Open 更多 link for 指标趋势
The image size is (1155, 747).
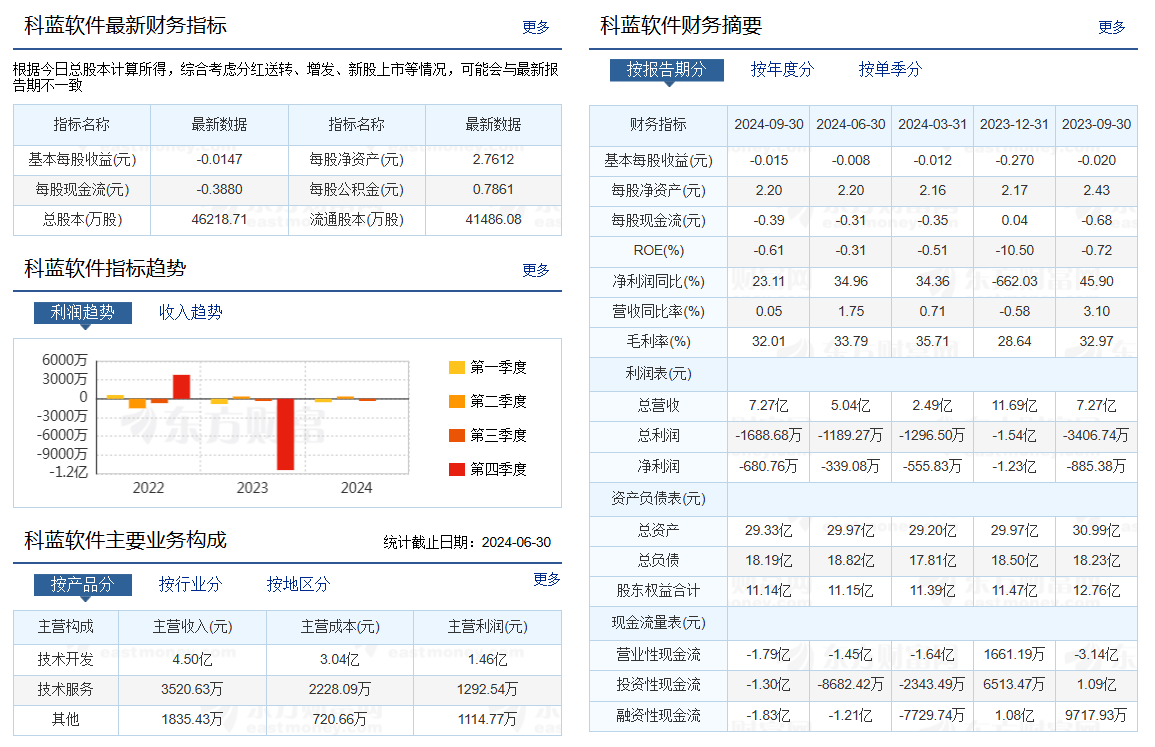pyautogui.click(x=536, y=270)
